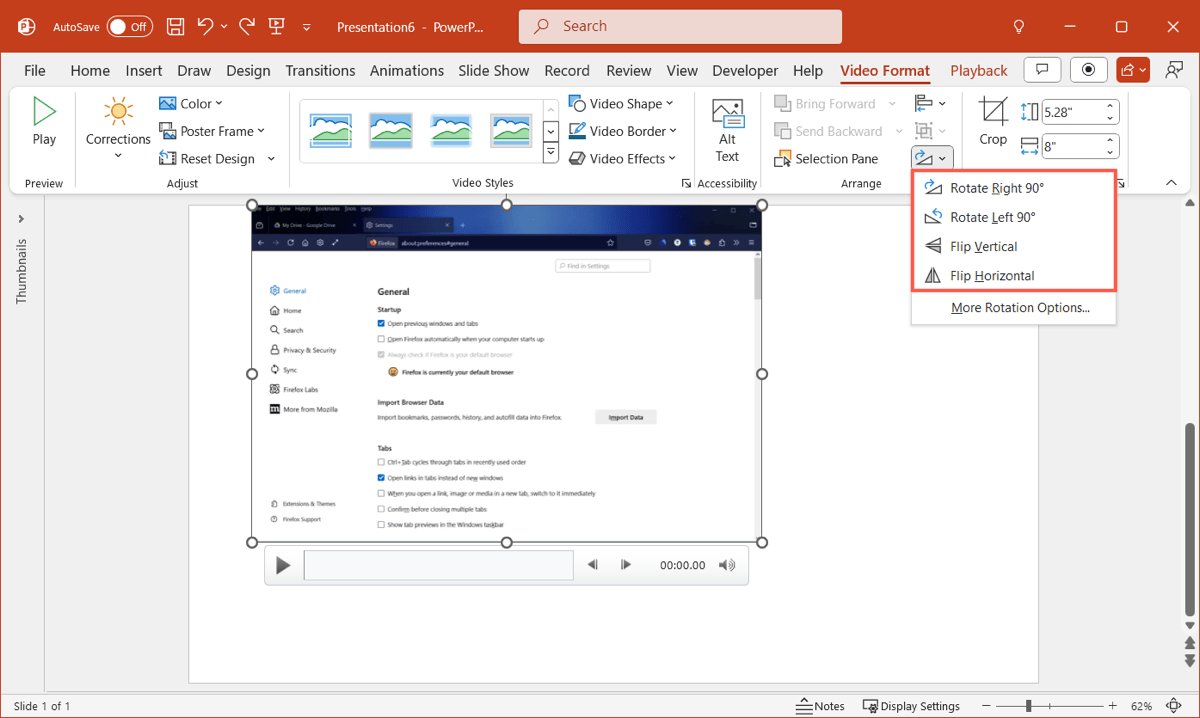Open Video Effects dropdown
The height and width of the screenshot is (718, 1200).
pyautogui.click(x=623, y=159)
